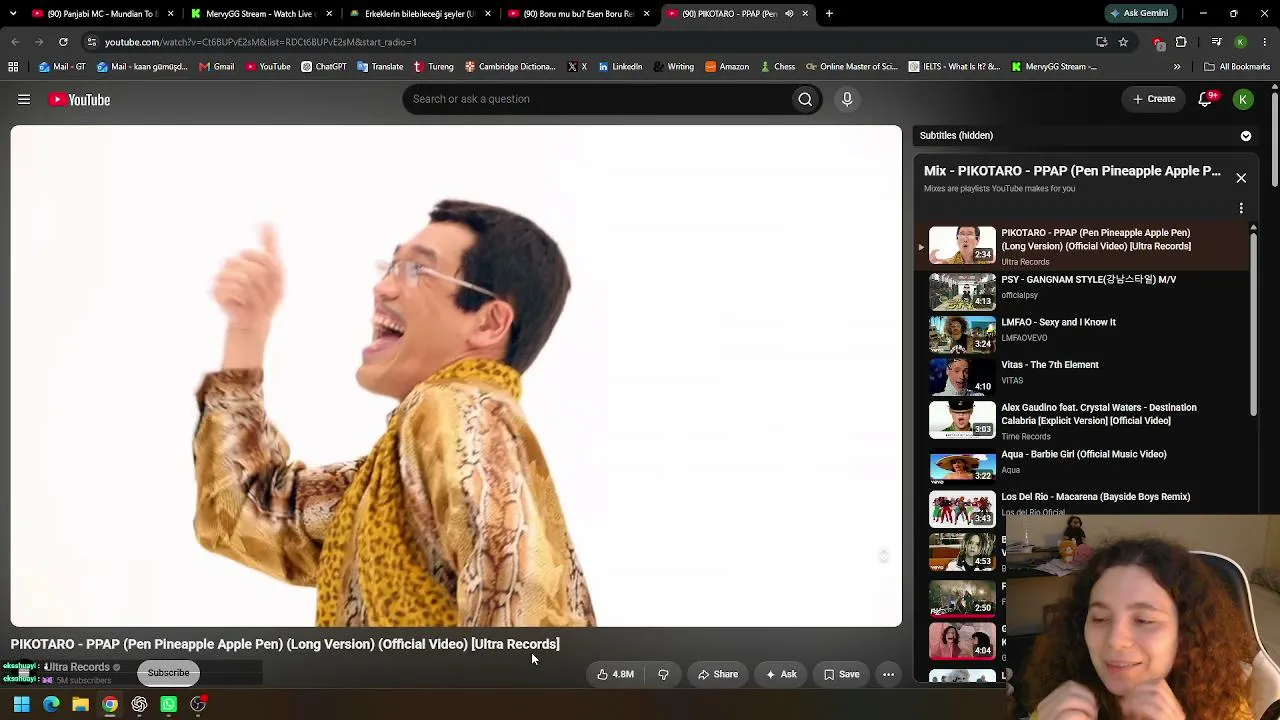Play PSY Gangnam Style from the mix
The image size is (1280, 720).
(1086, 291)
